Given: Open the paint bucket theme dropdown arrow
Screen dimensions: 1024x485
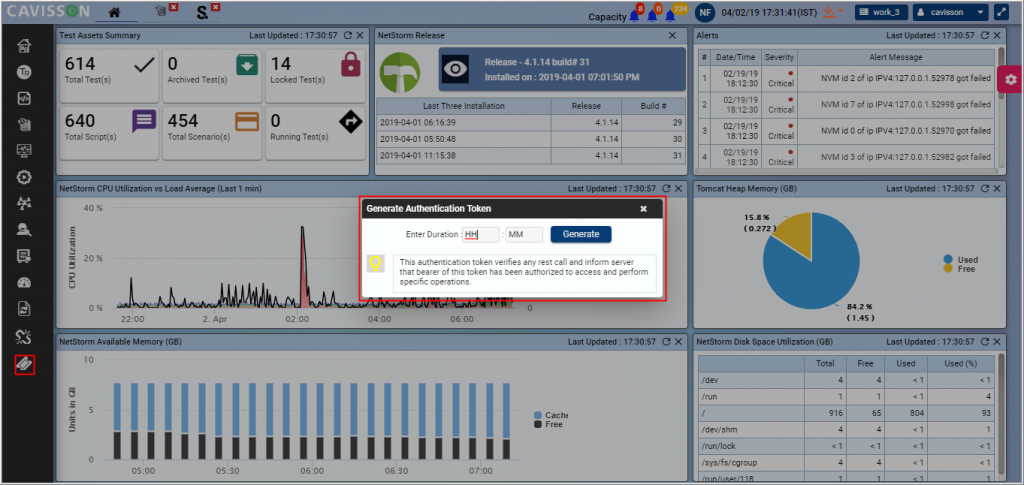Looking at the screenshot, I should (841, 11).
